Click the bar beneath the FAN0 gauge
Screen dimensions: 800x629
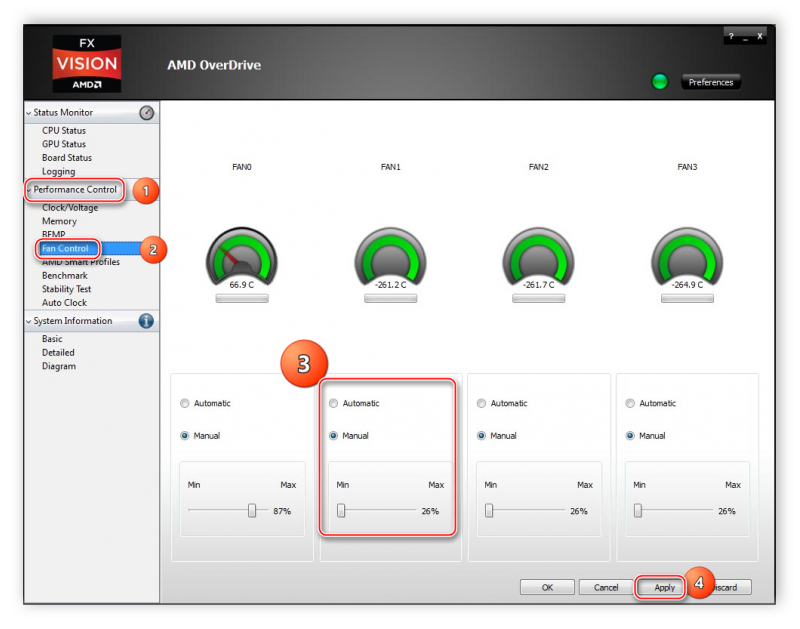pyautogui.click(x=242, y=298)
